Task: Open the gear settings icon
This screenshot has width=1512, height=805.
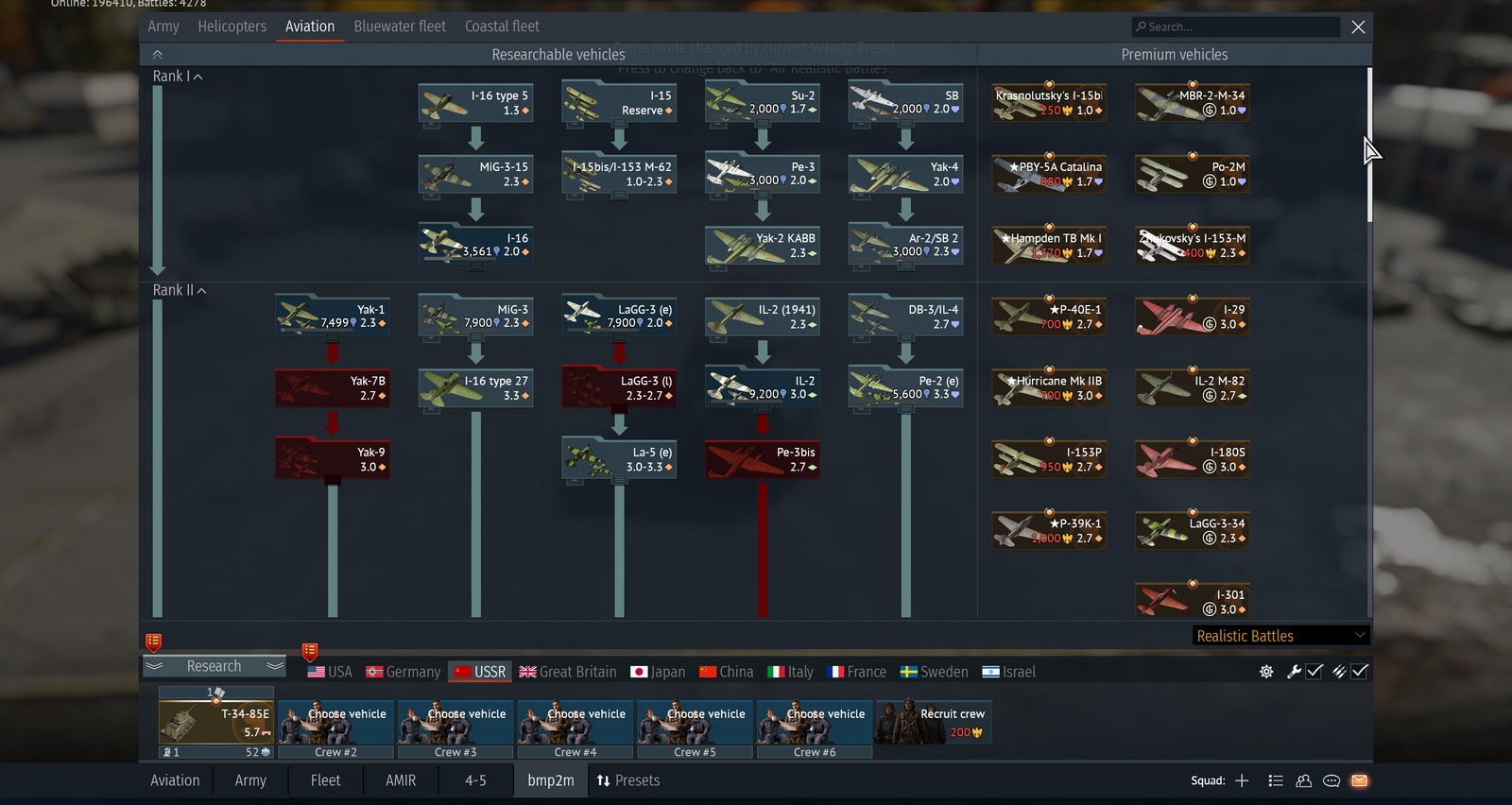Action: pyautogui.click(x=1266, y=672)
